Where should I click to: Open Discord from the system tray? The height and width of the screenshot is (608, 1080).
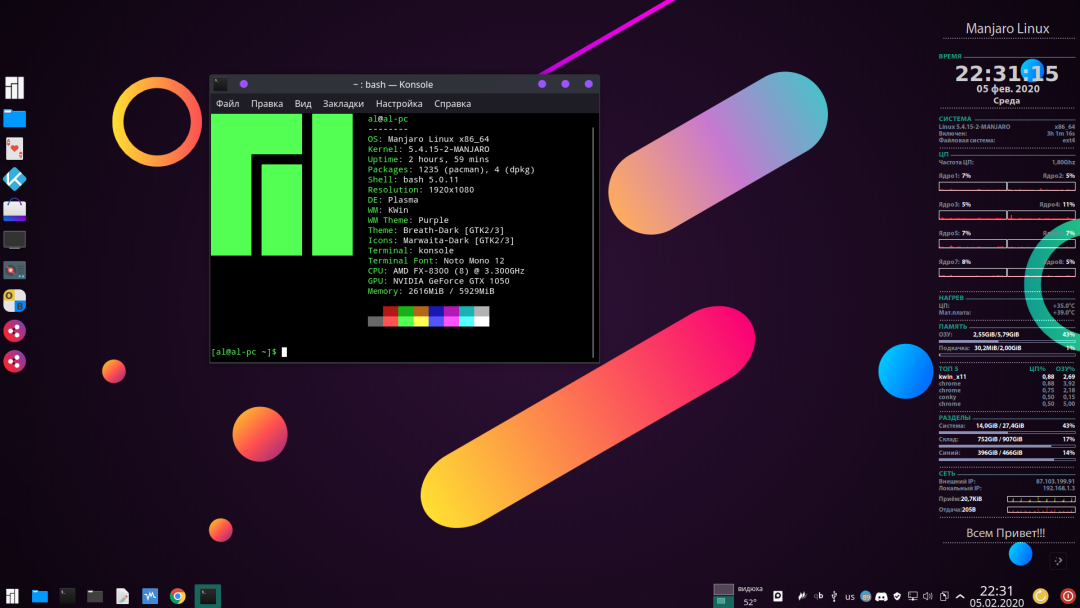point(882,595)
